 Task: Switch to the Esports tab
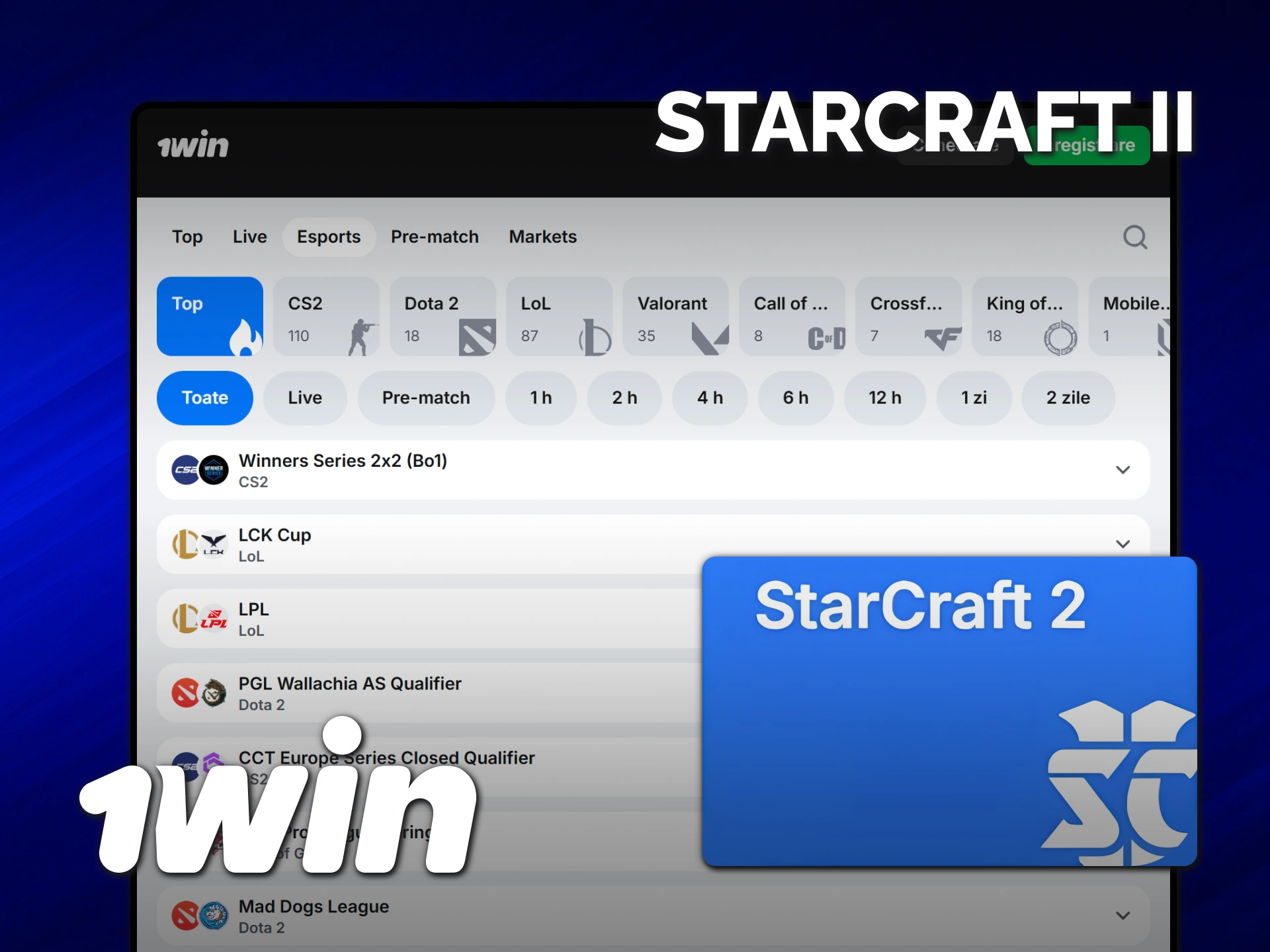tap(329, 237)
